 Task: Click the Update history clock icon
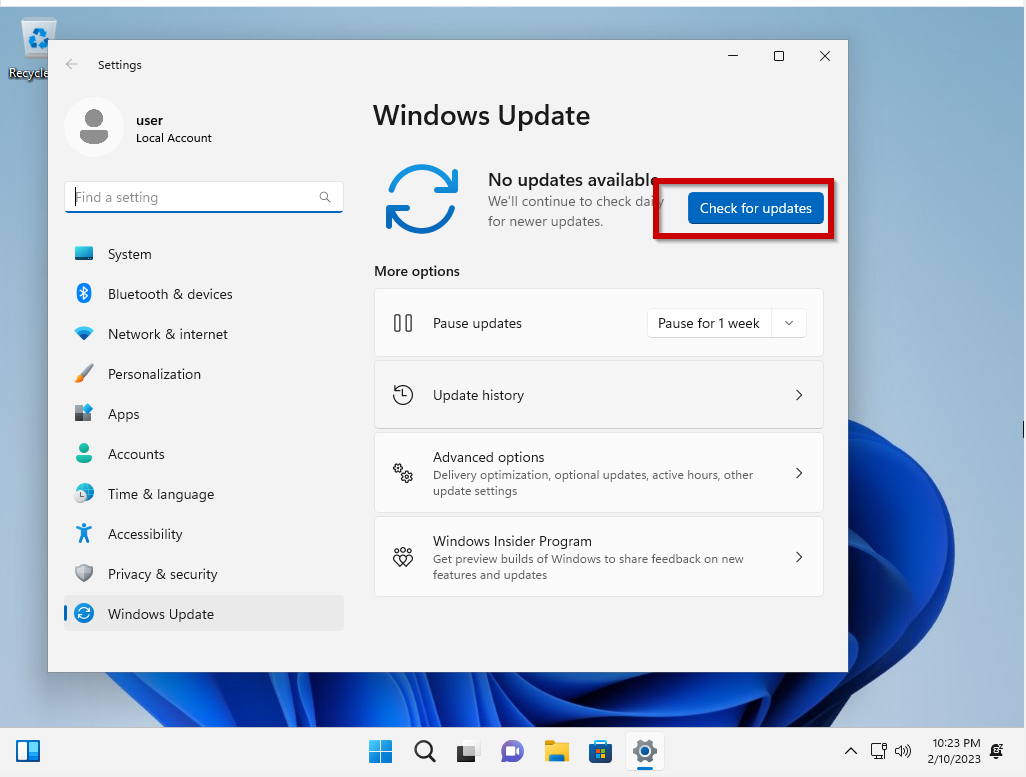click(402, 395)
